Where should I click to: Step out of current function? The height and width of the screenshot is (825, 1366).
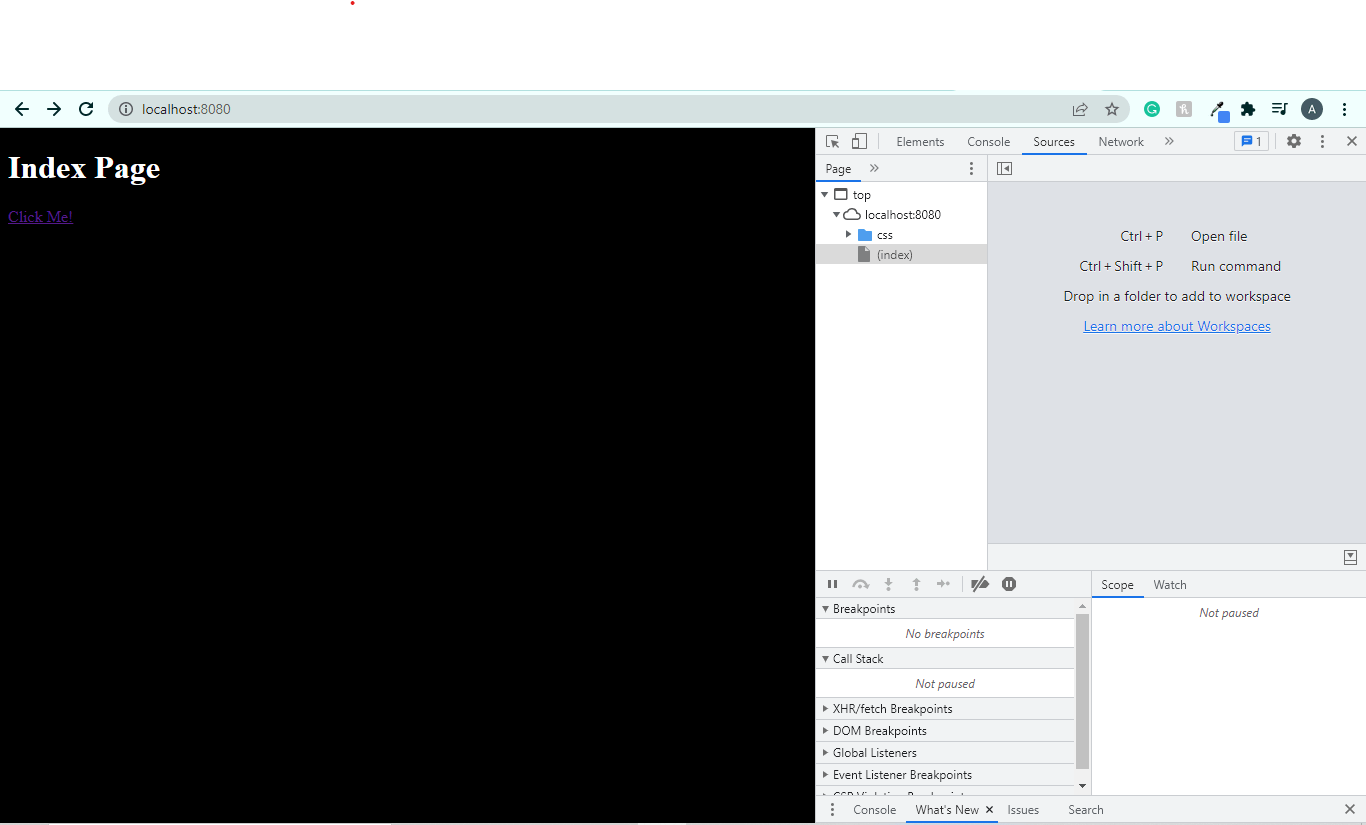[916, 584]
